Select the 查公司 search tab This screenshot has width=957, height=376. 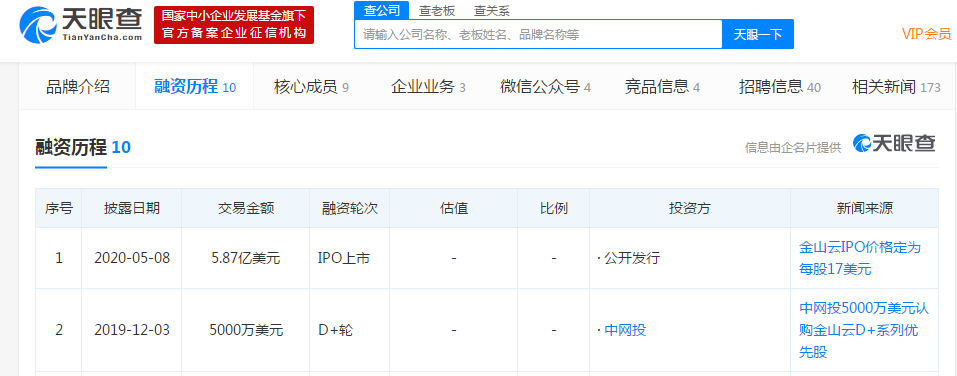(x=381, y=10)
